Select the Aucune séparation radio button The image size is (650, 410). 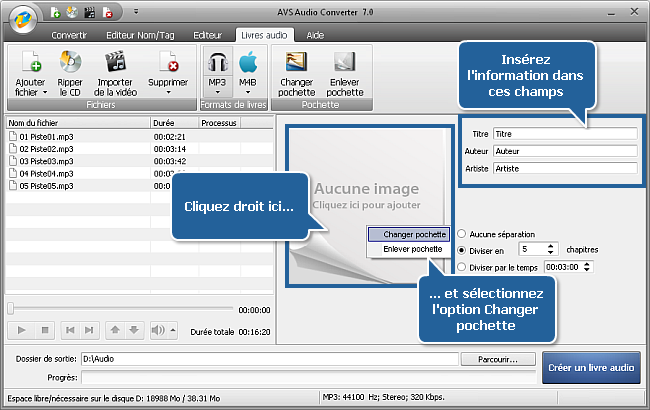pos(461,230)
